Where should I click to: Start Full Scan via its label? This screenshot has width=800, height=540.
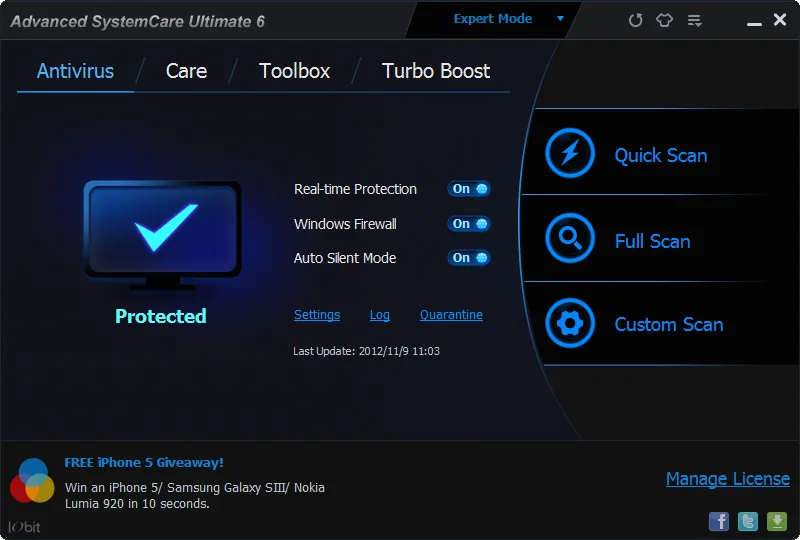tap(653, 241)
